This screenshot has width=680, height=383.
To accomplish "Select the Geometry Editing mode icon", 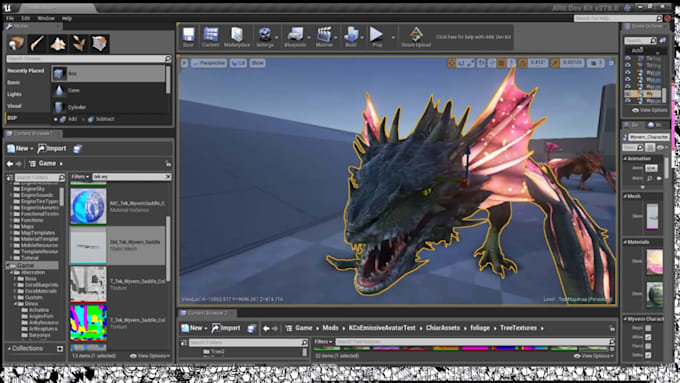I will (99, 43).
